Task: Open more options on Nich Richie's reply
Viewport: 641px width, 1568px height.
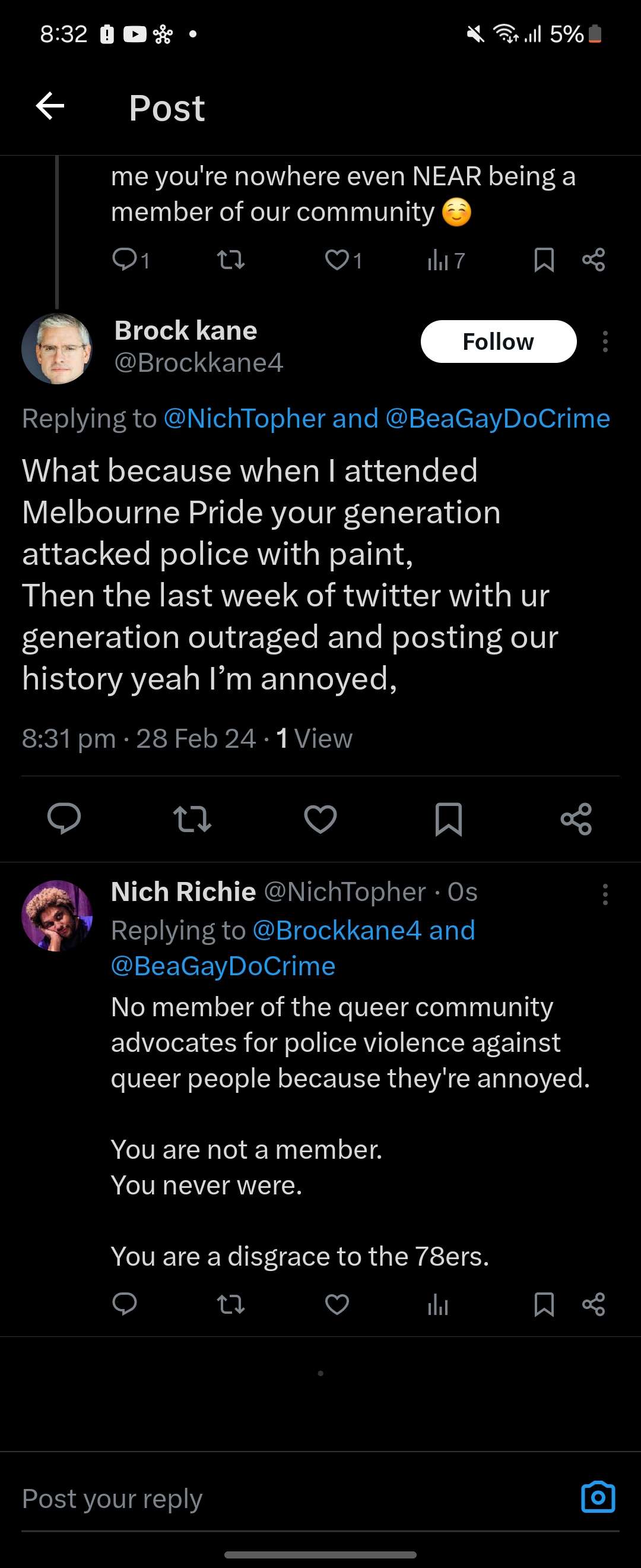Action: click(605, 894)
